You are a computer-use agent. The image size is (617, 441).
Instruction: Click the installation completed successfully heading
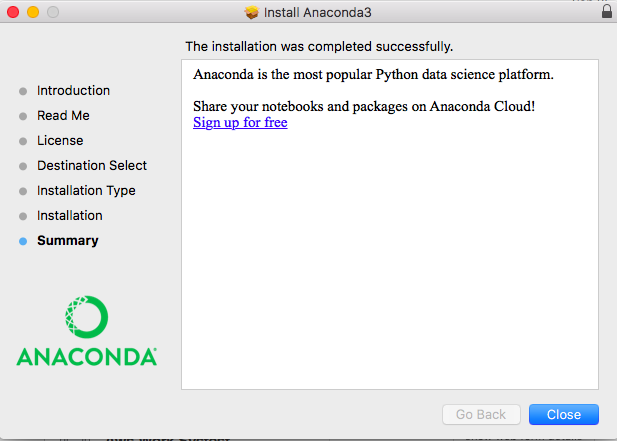[319, 46]
